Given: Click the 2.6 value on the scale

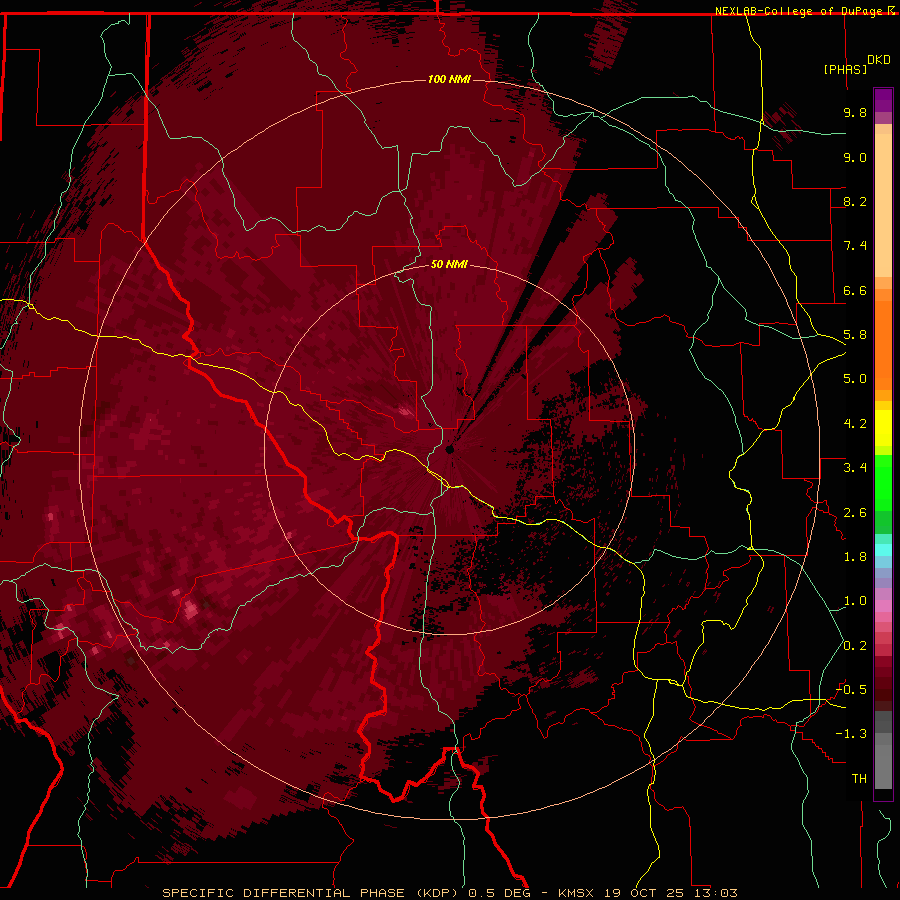Looking at the screenshot, I should (855, 513).
